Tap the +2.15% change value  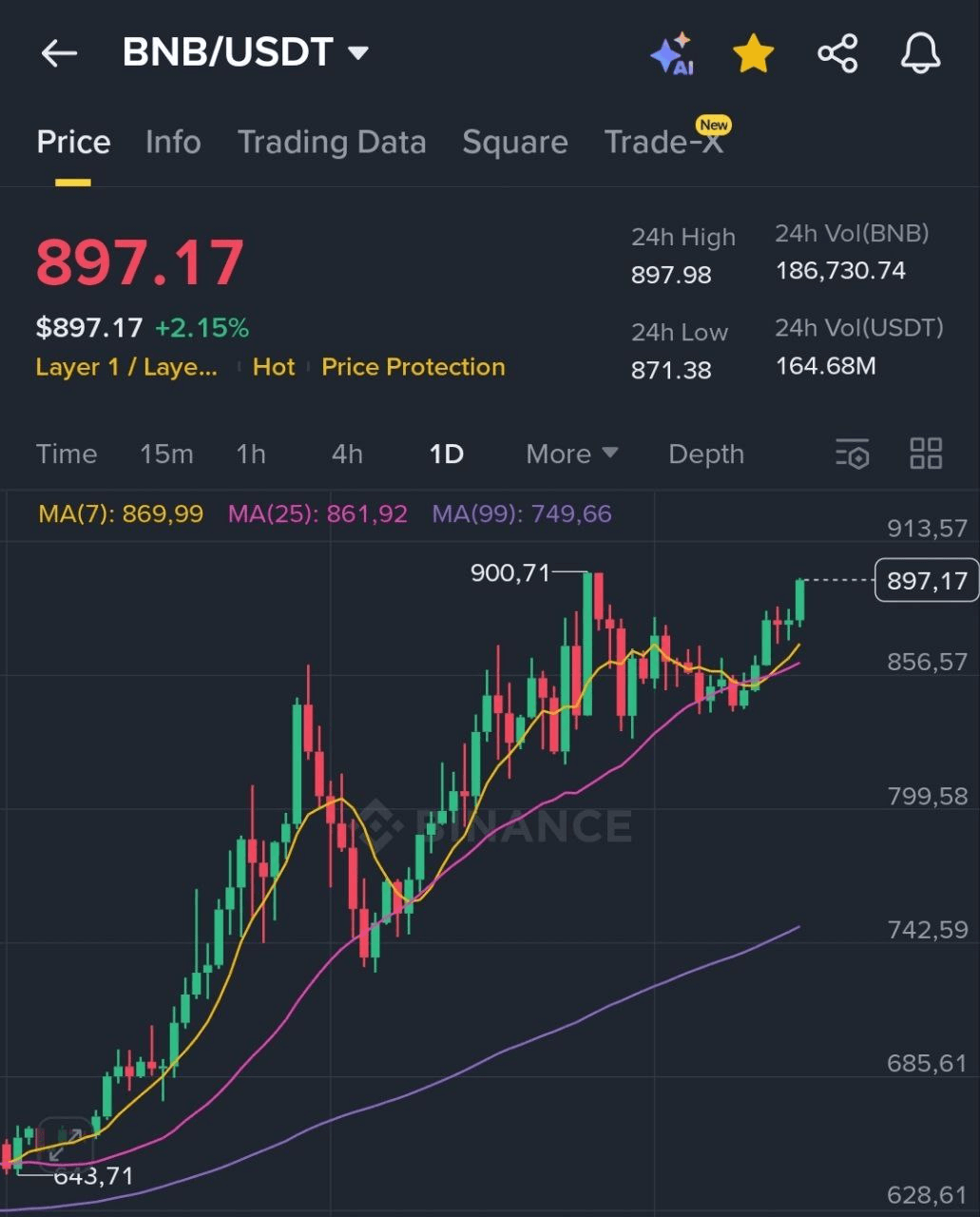(x=202, y=329)
